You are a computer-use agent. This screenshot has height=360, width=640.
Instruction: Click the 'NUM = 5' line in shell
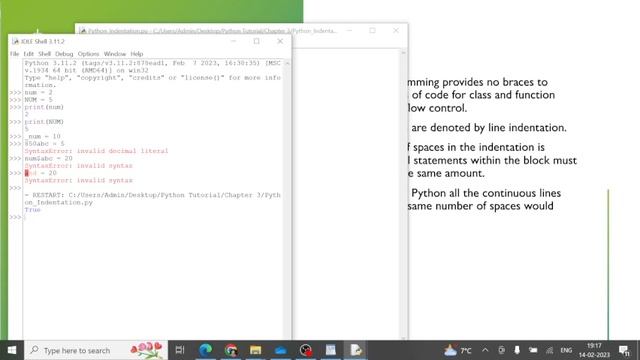pos(38,100)
